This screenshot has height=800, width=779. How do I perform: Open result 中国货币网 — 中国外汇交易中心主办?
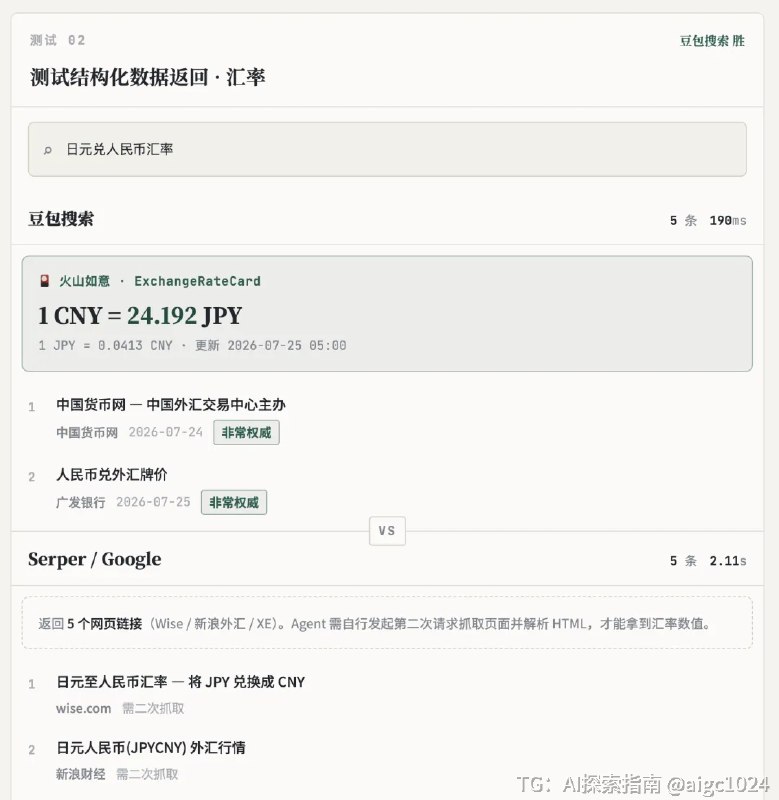click(171, 405)
